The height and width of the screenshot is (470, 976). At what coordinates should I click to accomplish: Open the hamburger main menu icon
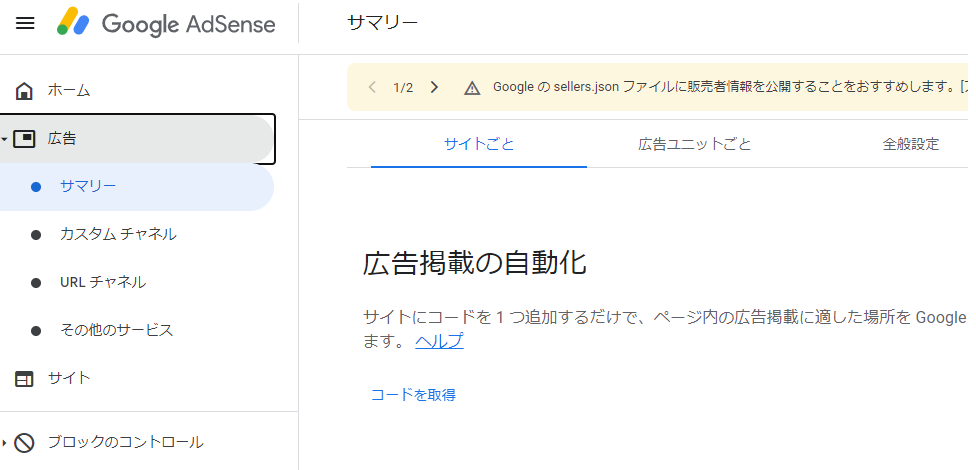click(25, 23)
